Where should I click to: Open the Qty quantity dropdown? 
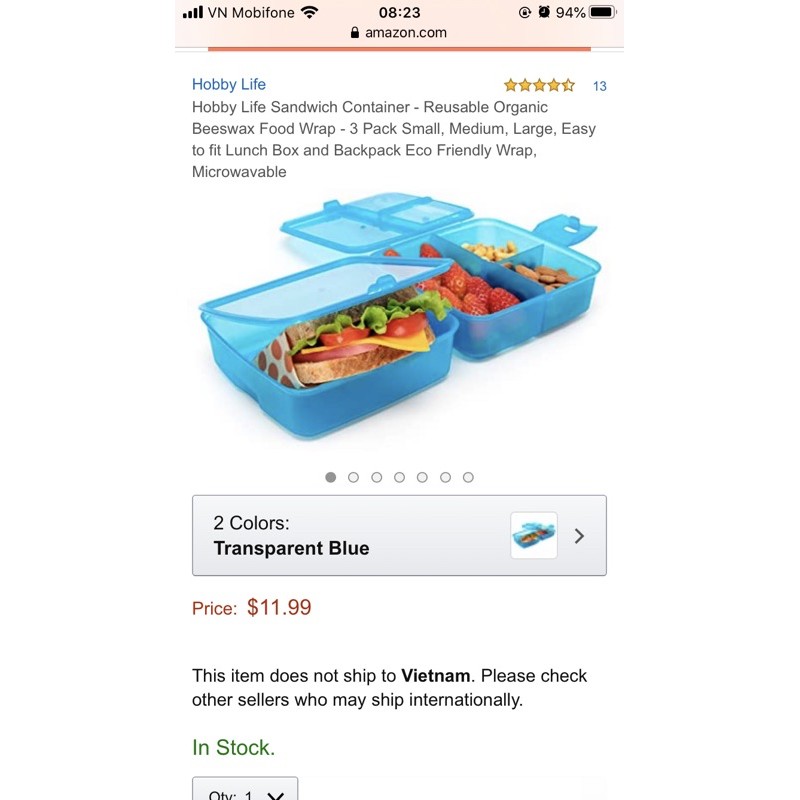[x=244, y=792]
